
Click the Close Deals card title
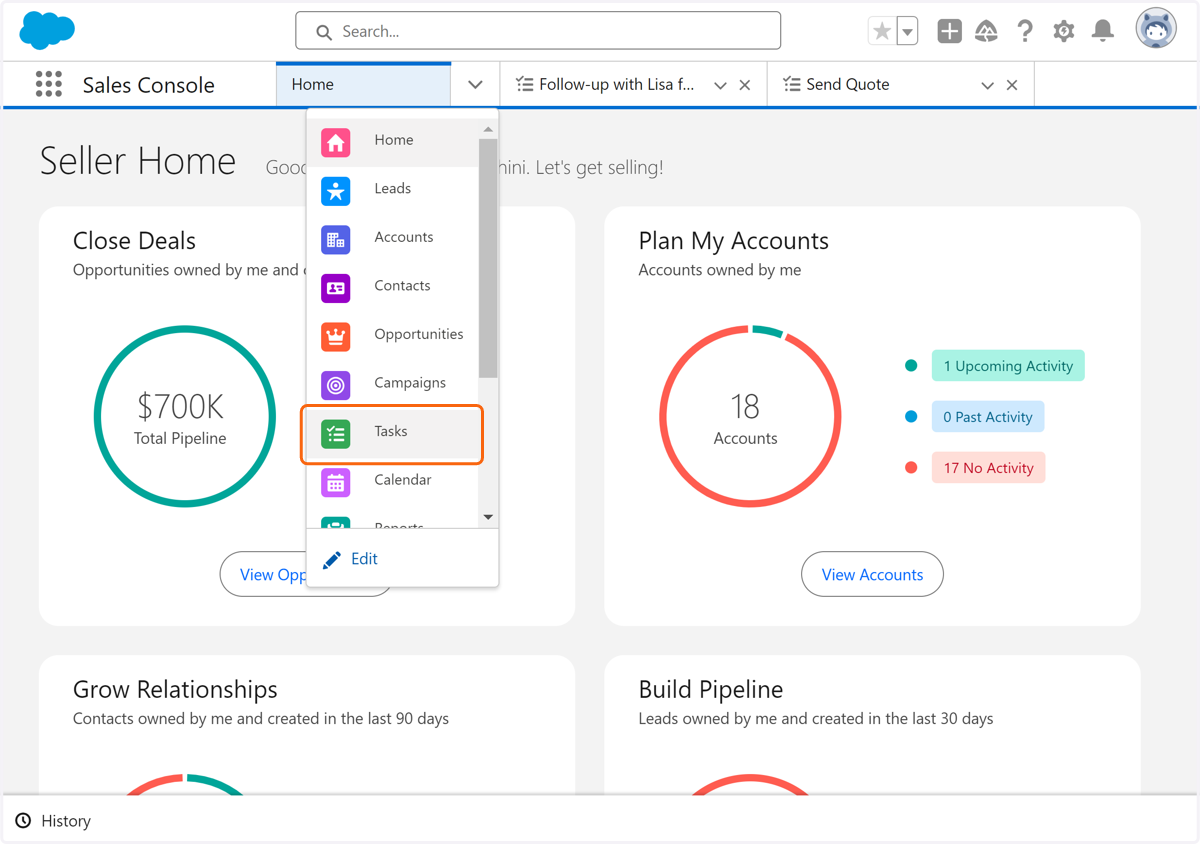134,241
